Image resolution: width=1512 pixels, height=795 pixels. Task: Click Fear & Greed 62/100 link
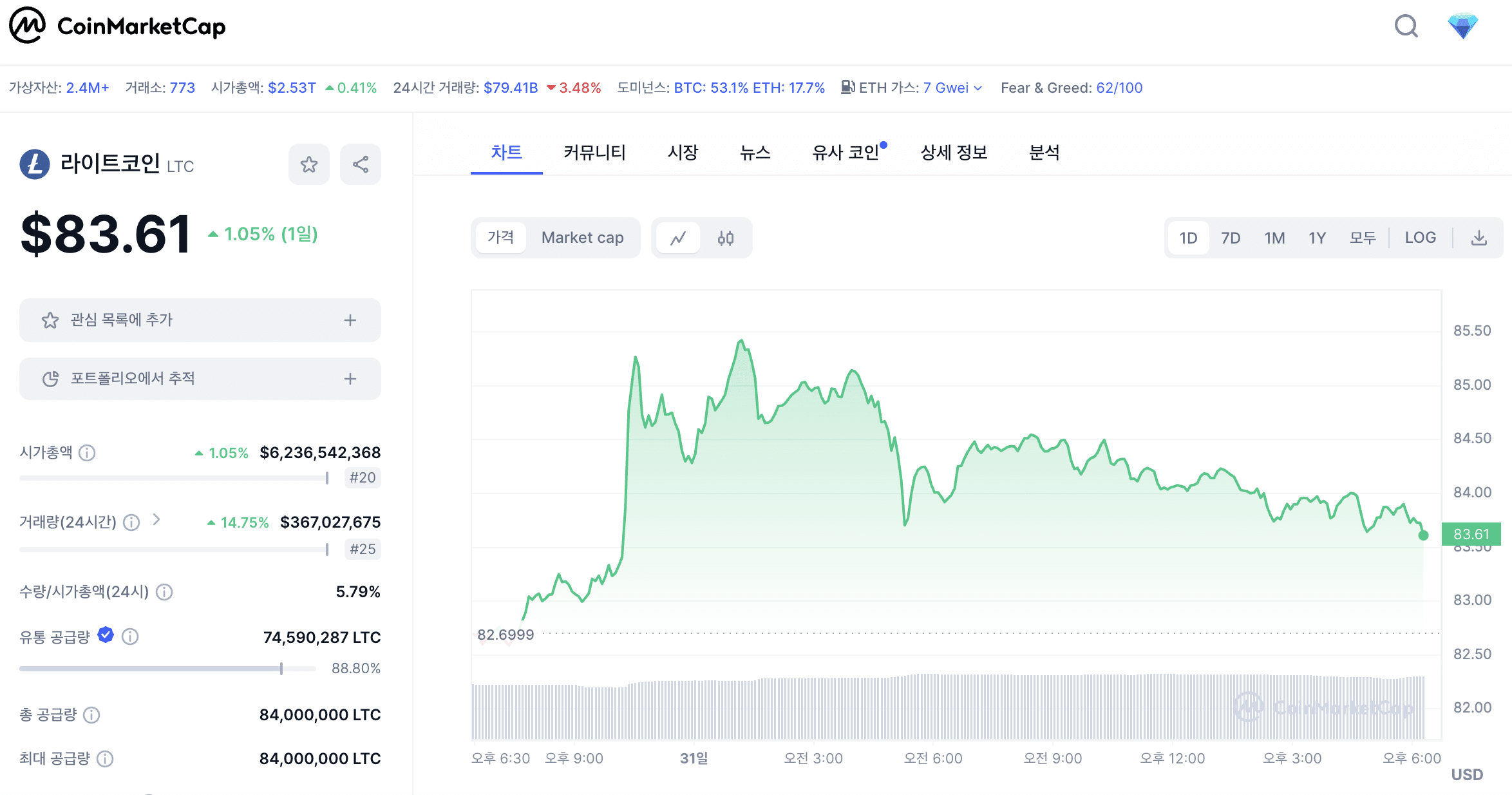1119,88
